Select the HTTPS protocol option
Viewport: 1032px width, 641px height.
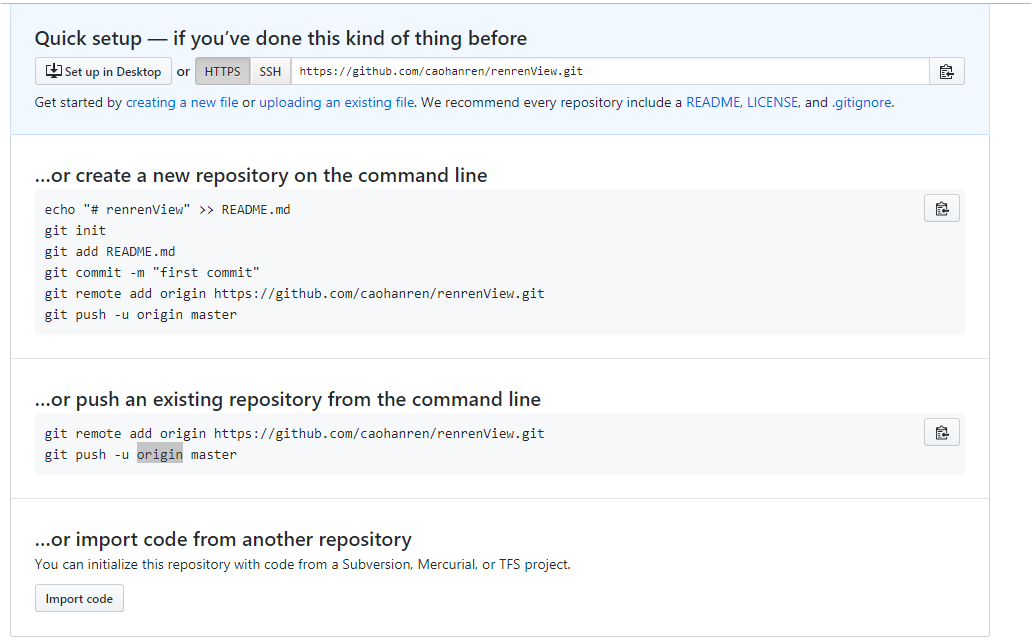pos(222,72)
